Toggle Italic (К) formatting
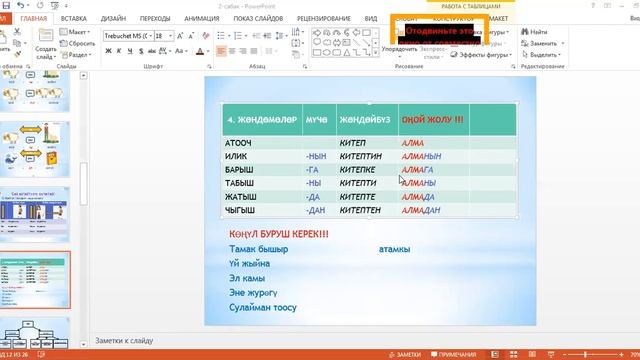The width and height of the screenshot is (640, 360). point(119,51)
